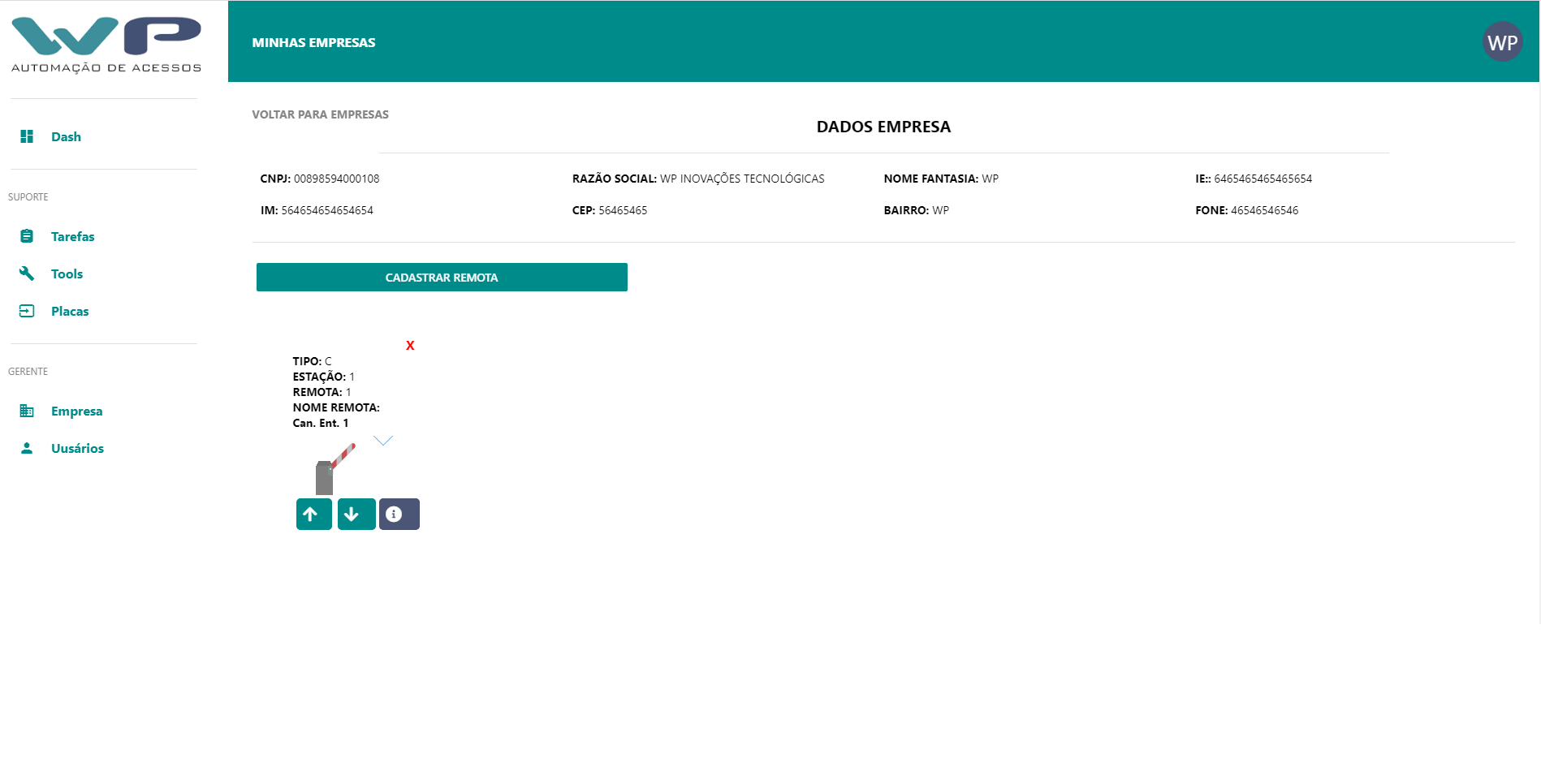1541x784 pixels.
Task: Open the Tools menu item
Action: point(67,274)
